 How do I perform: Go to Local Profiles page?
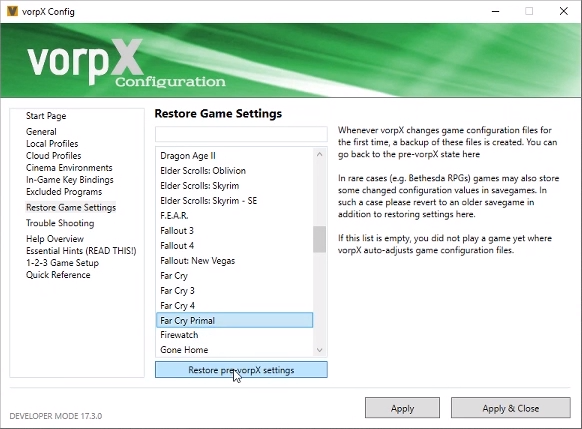coord(52,144)
